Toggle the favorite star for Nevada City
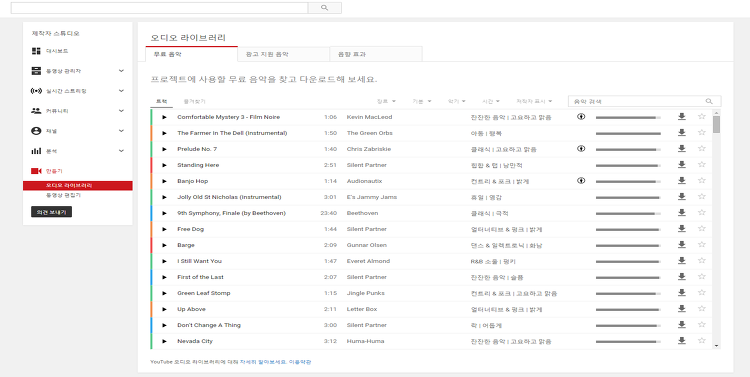Screen dimensions: 750x377 tap(702, 341)
